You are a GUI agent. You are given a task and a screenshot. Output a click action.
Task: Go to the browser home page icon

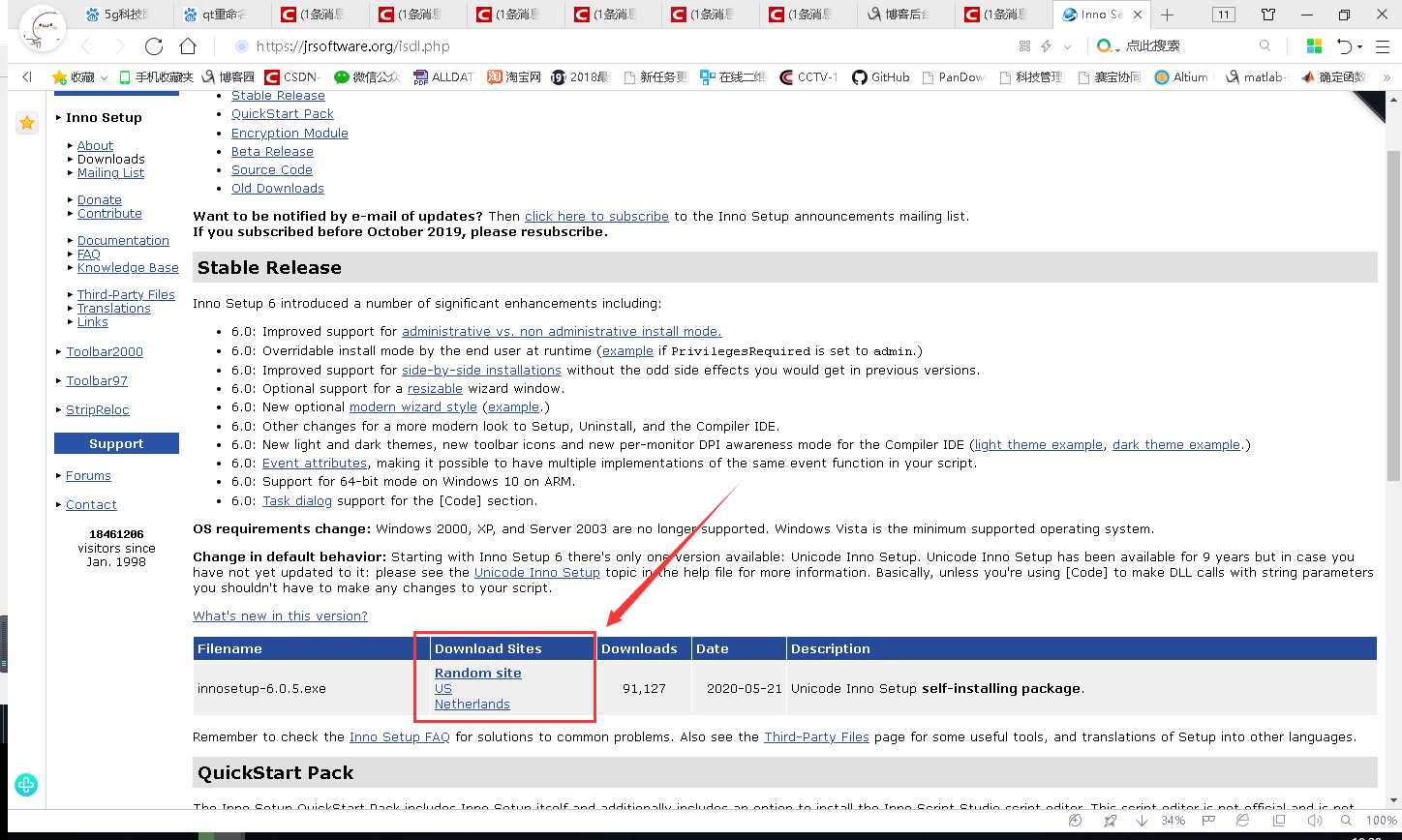pos(188,46)
